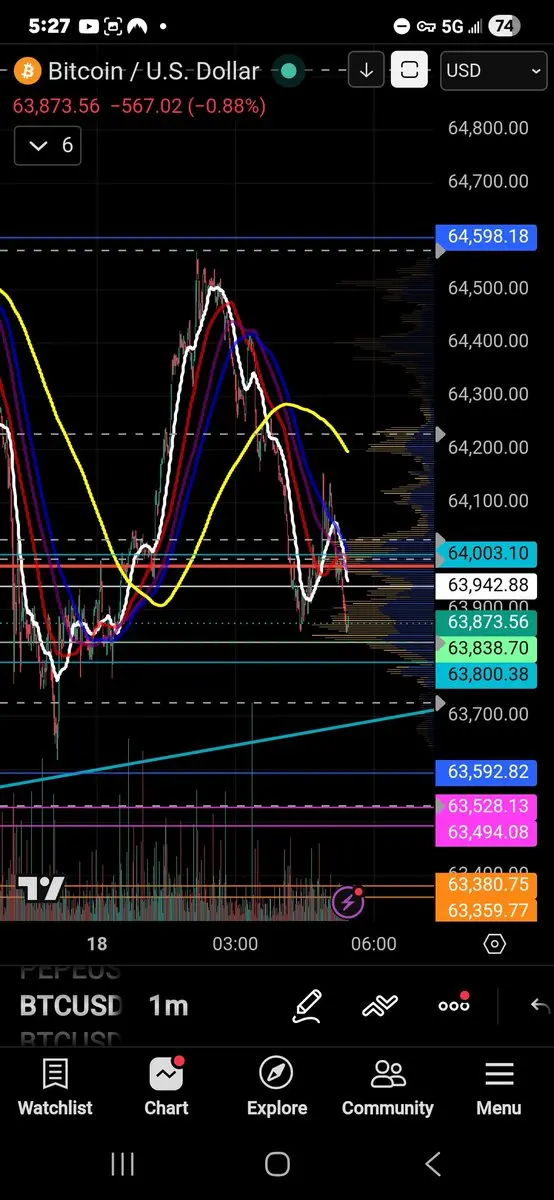
Task: Tap the 63,942.88 white price label
Action: 488,585
